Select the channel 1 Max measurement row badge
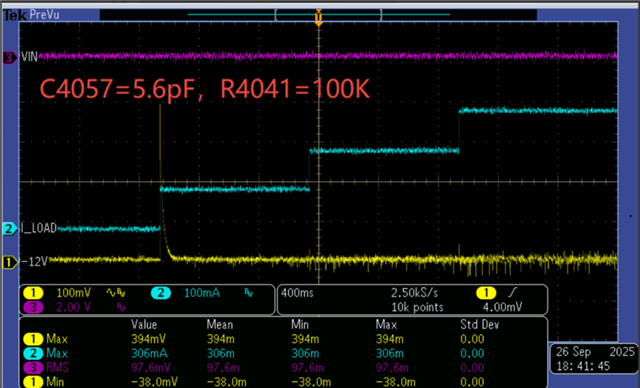 [33, 339]
